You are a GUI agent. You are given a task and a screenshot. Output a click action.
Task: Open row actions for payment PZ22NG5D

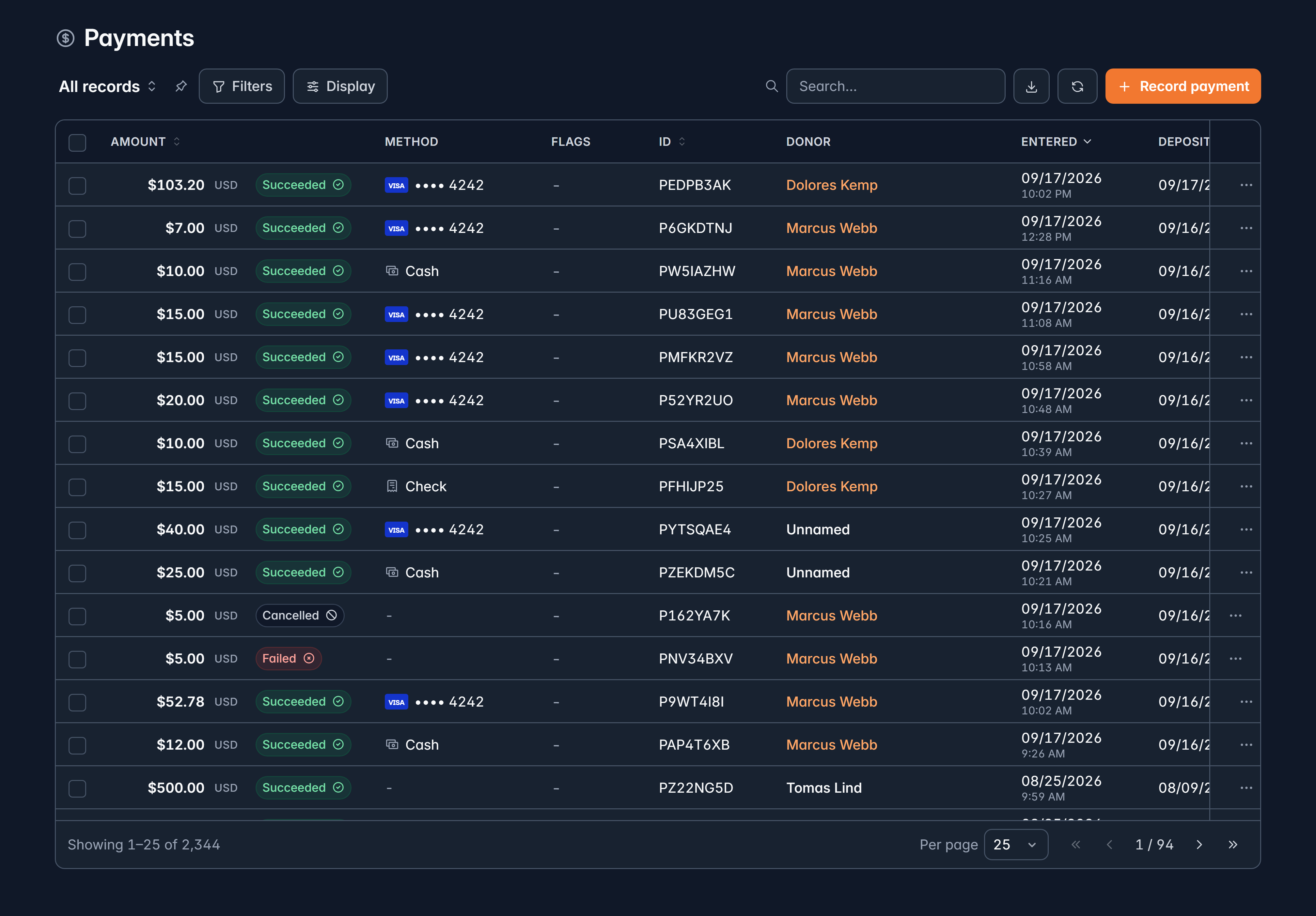pos(1246,788)
